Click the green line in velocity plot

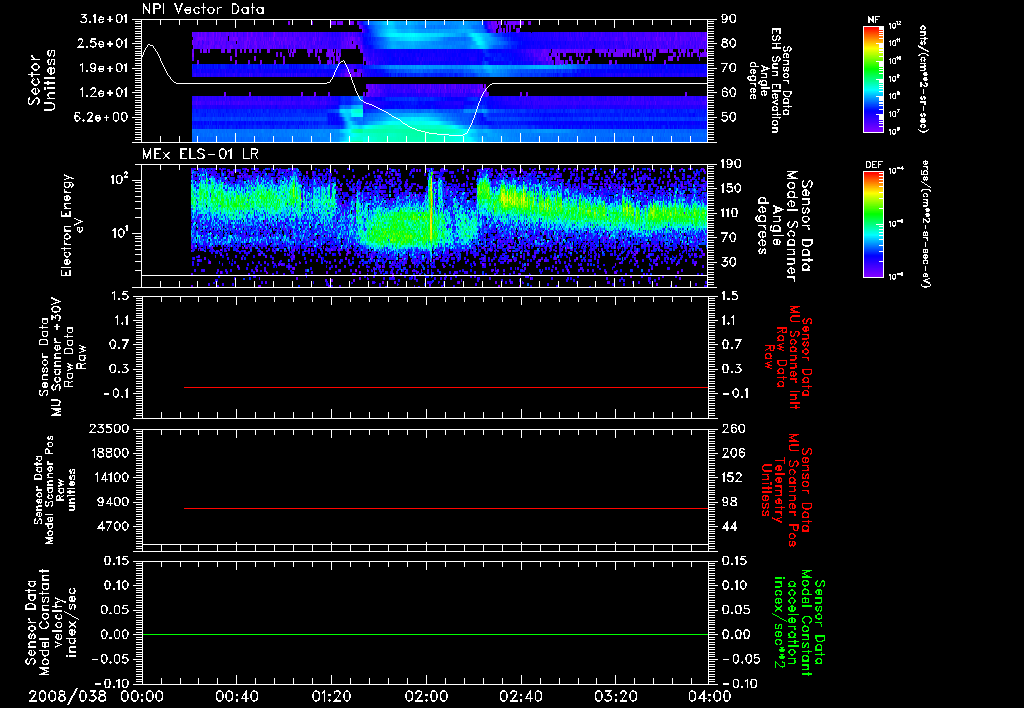(x=425, y=634)
